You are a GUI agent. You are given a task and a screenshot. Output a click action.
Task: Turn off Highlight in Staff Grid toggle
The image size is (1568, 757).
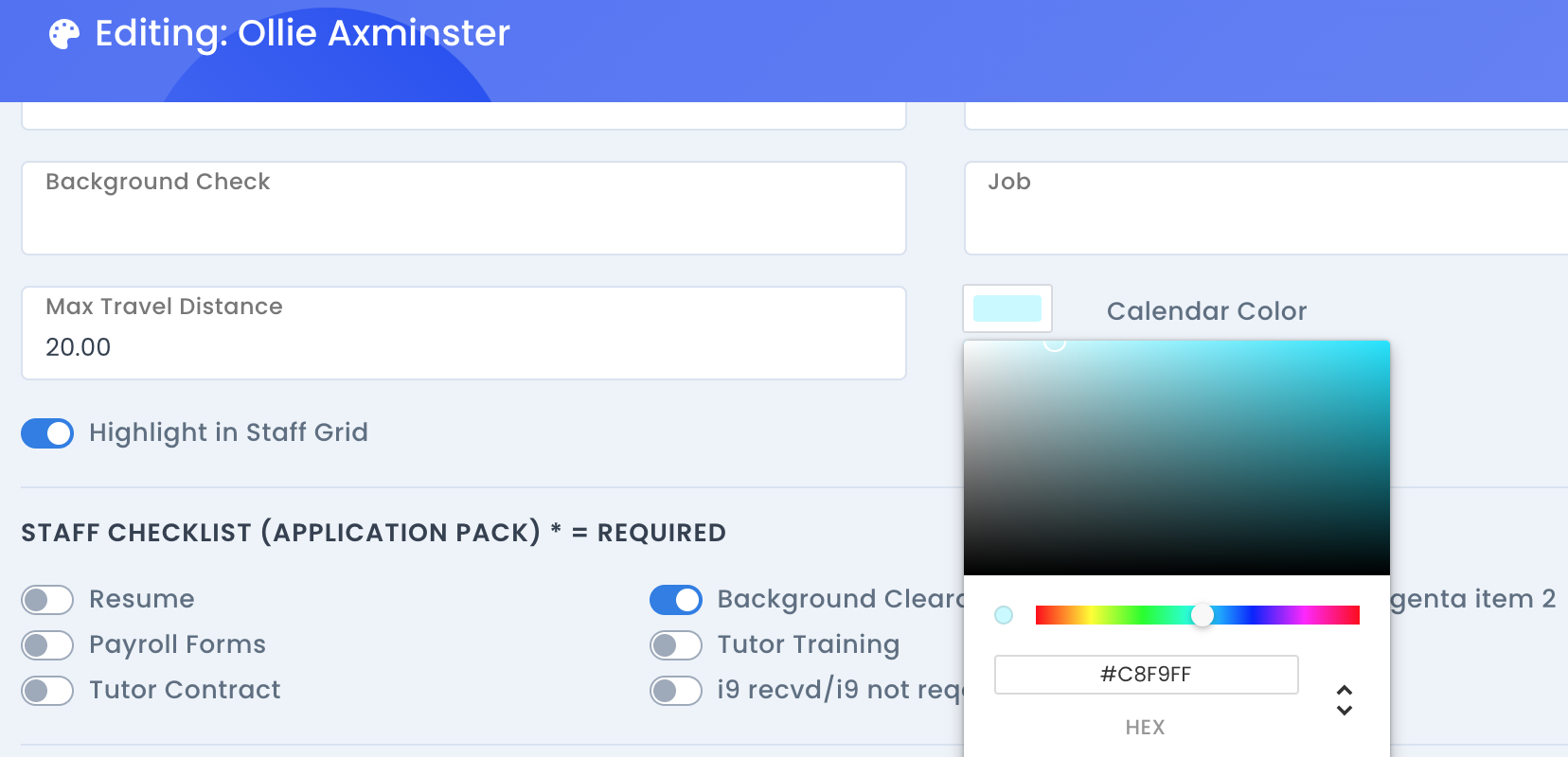pyautogui.click(x=47, y=432)
